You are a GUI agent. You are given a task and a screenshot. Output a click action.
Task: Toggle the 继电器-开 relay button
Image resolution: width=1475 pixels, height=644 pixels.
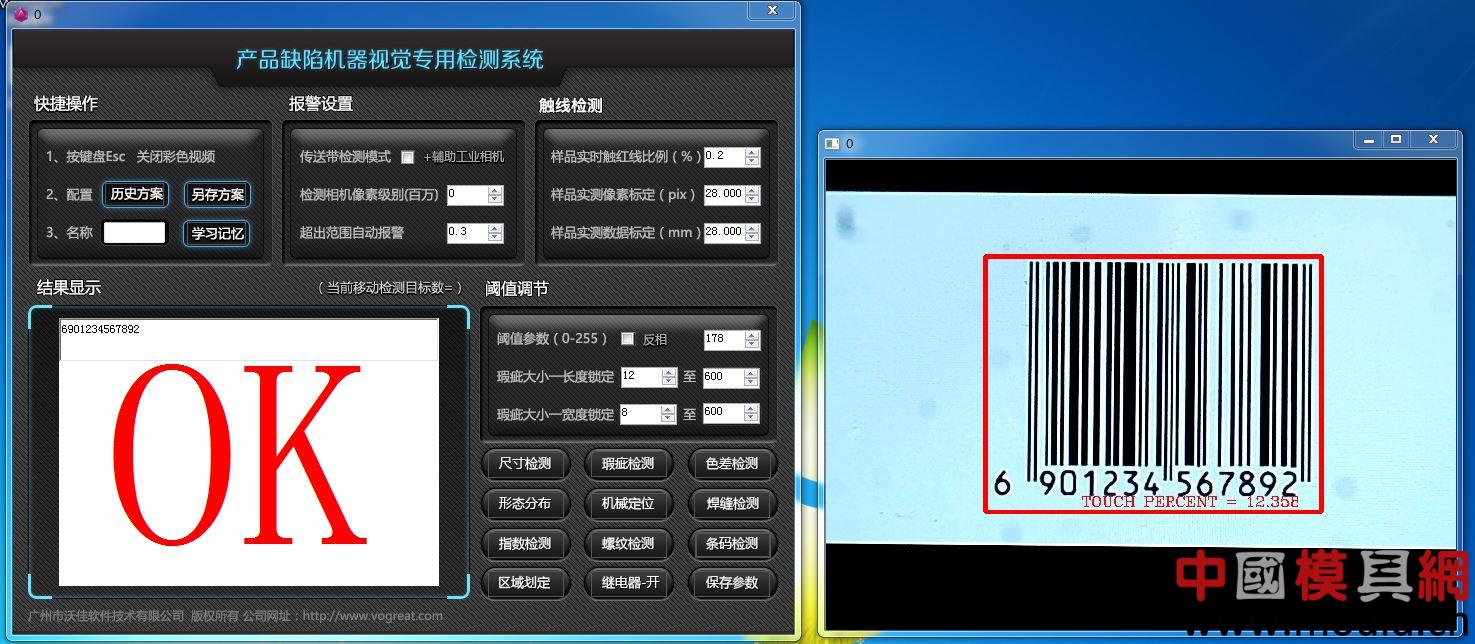tap(628, 583)
